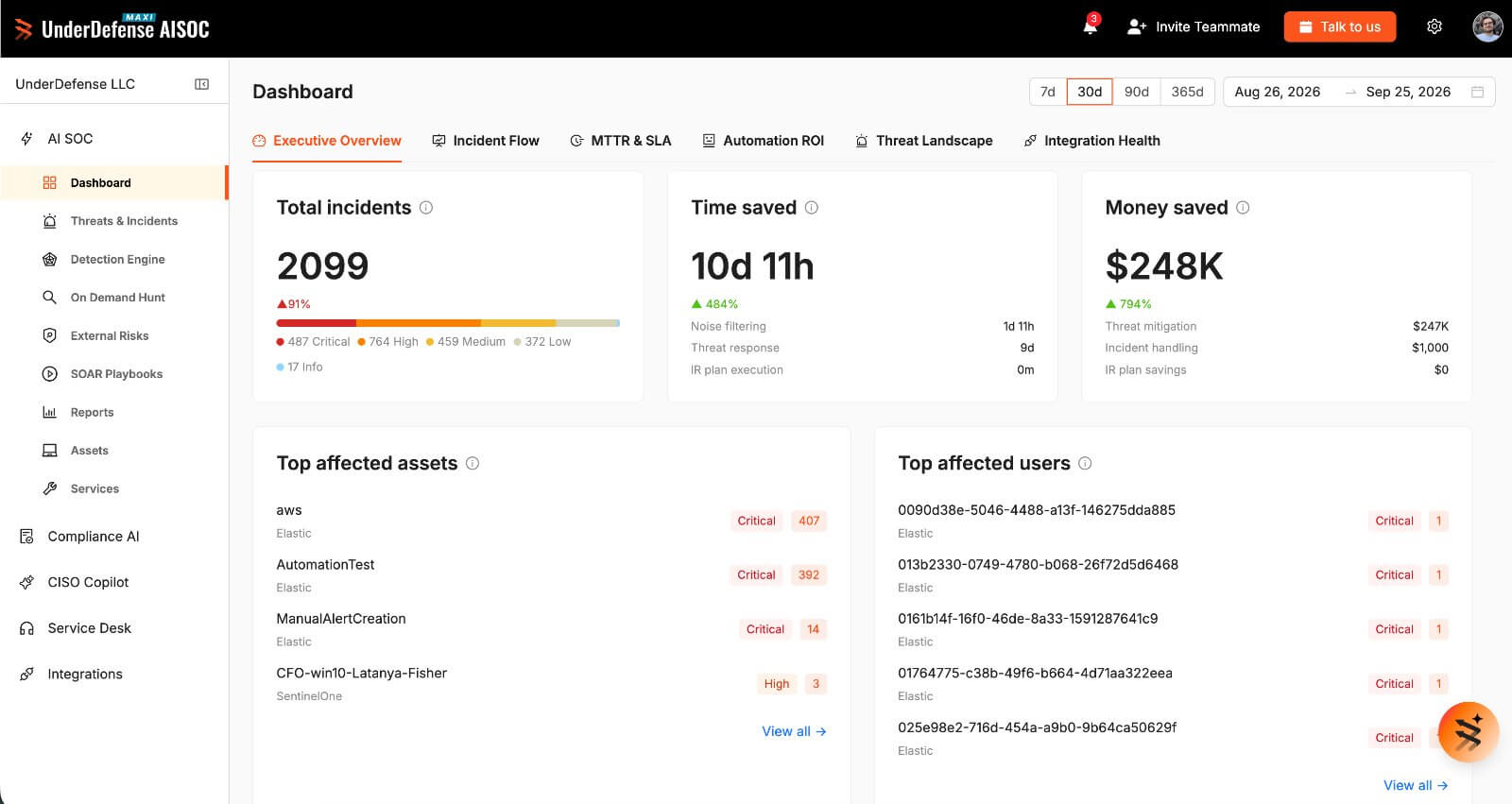Open the notifications bell
1512x804 pixels.
point(1091,26)
